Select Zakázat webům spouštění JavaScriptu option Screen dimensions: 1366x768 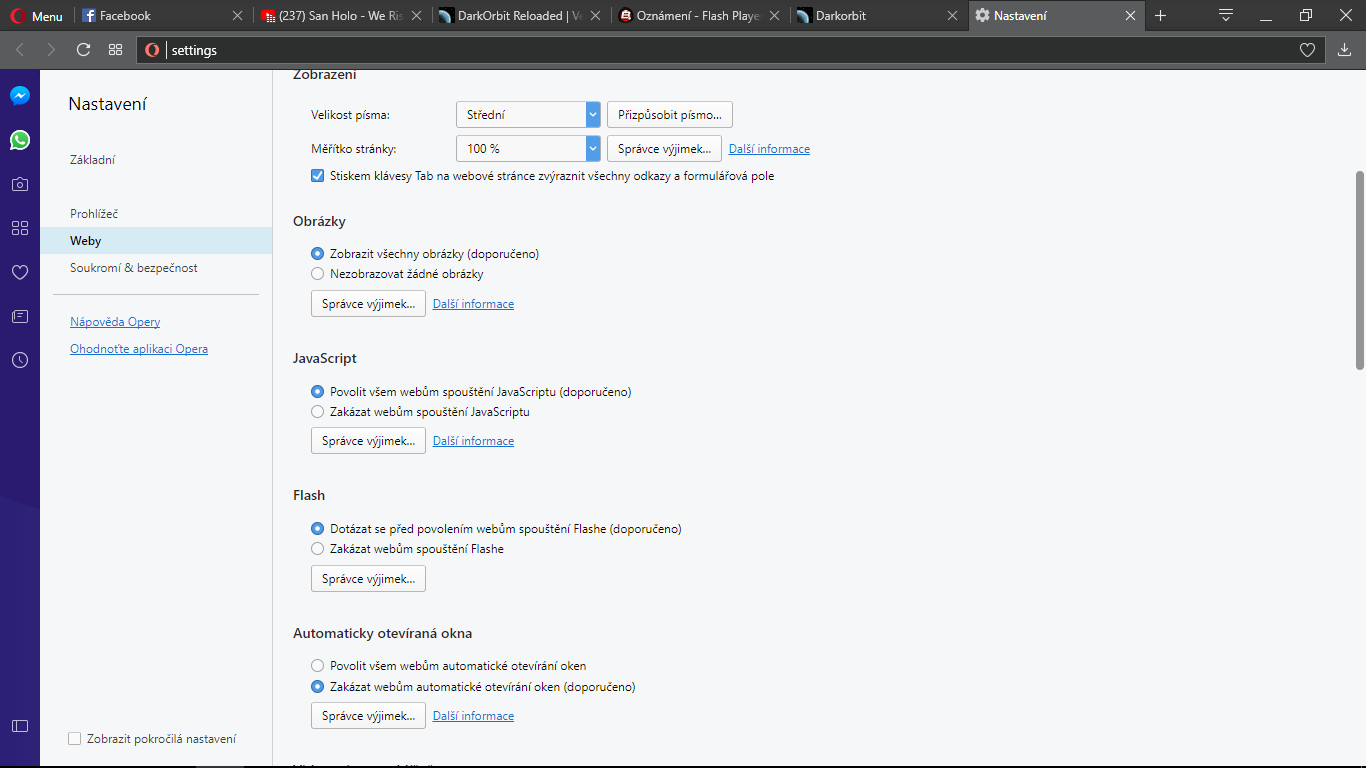[318, 412]
